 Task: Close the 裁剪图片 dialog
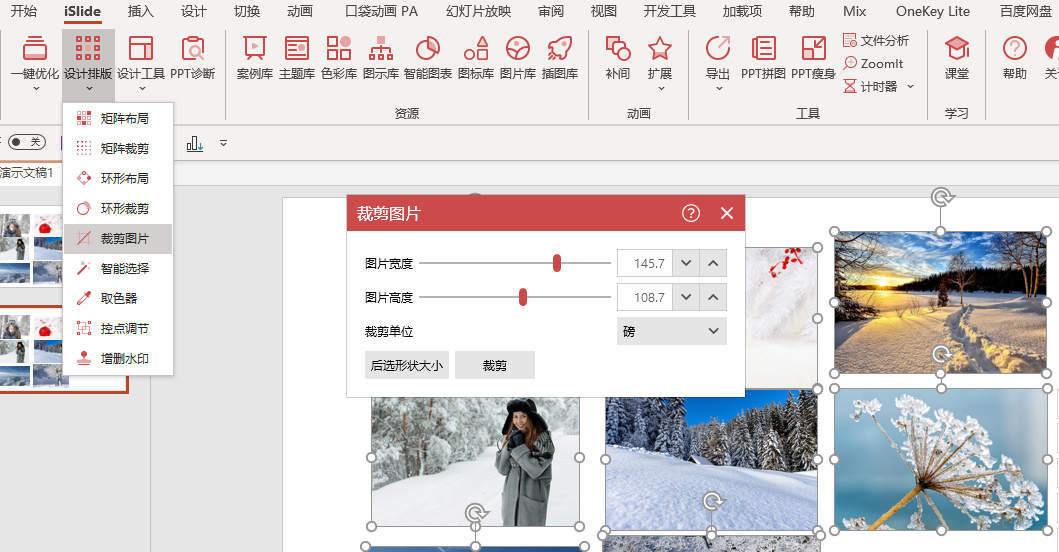[x=727, y=214]
